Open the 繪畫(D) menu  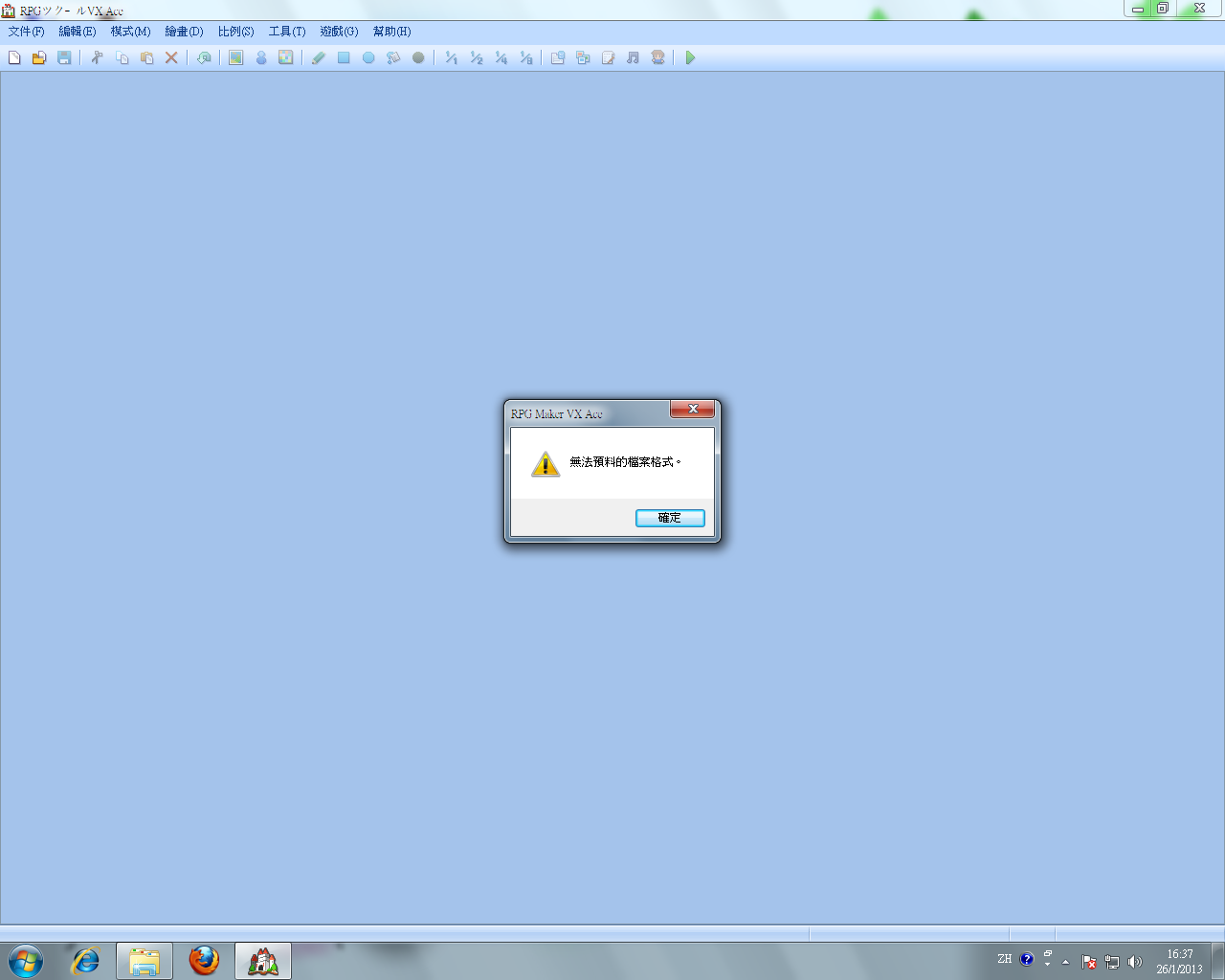pos(184,32)
